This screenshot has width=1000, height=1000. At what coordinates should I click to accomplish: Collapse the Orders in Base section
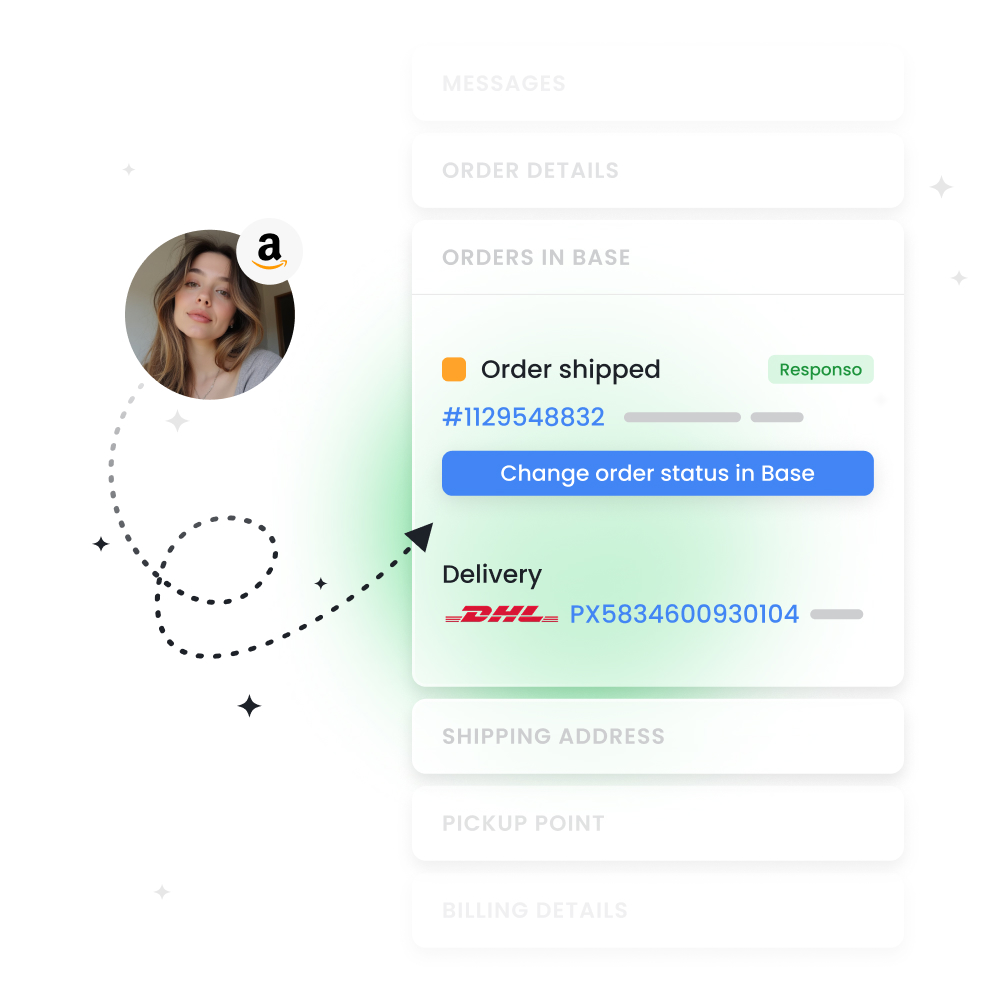coord(658,258)
